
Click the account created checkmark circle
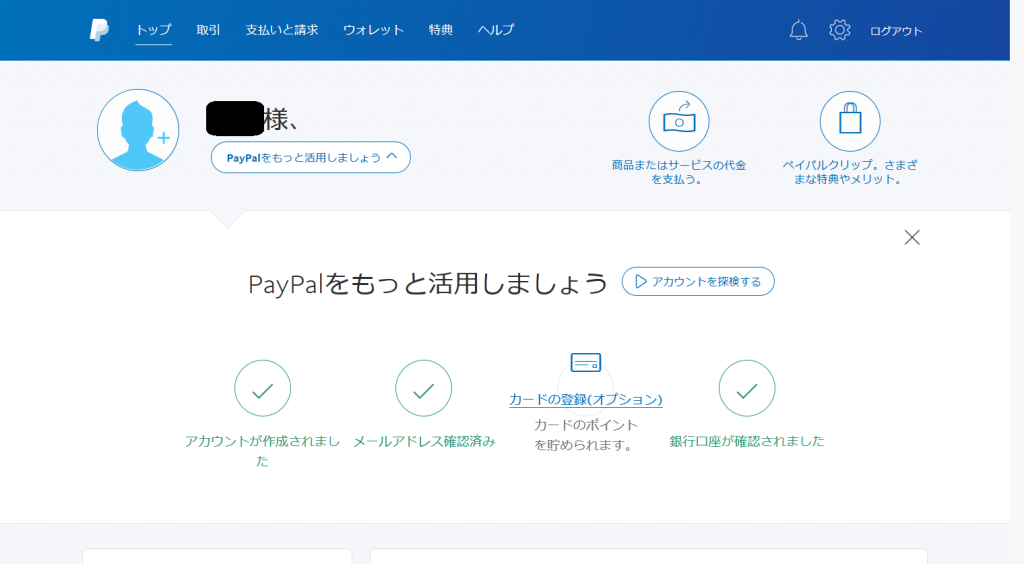[x=262, y=388]
